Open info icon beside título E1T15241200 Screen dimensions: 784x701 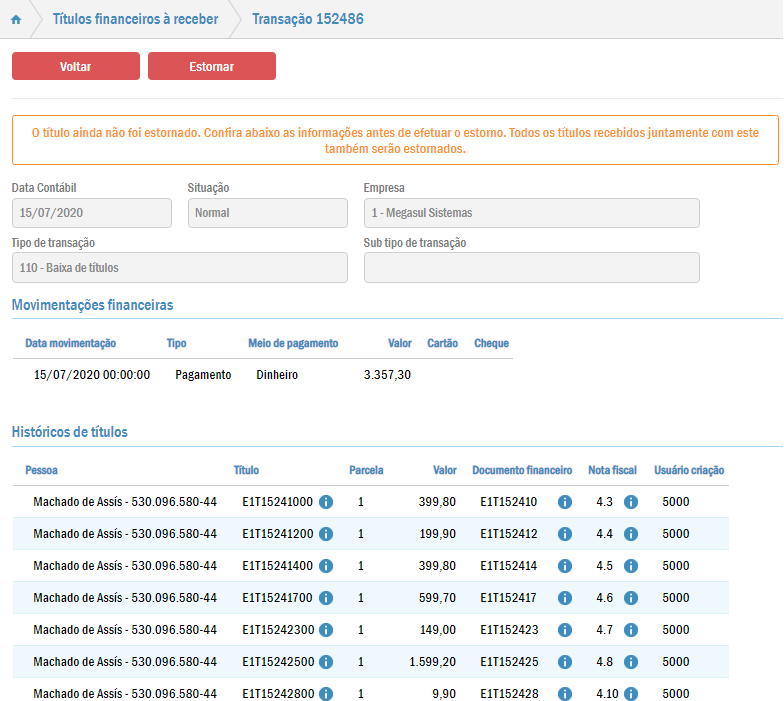326,534
